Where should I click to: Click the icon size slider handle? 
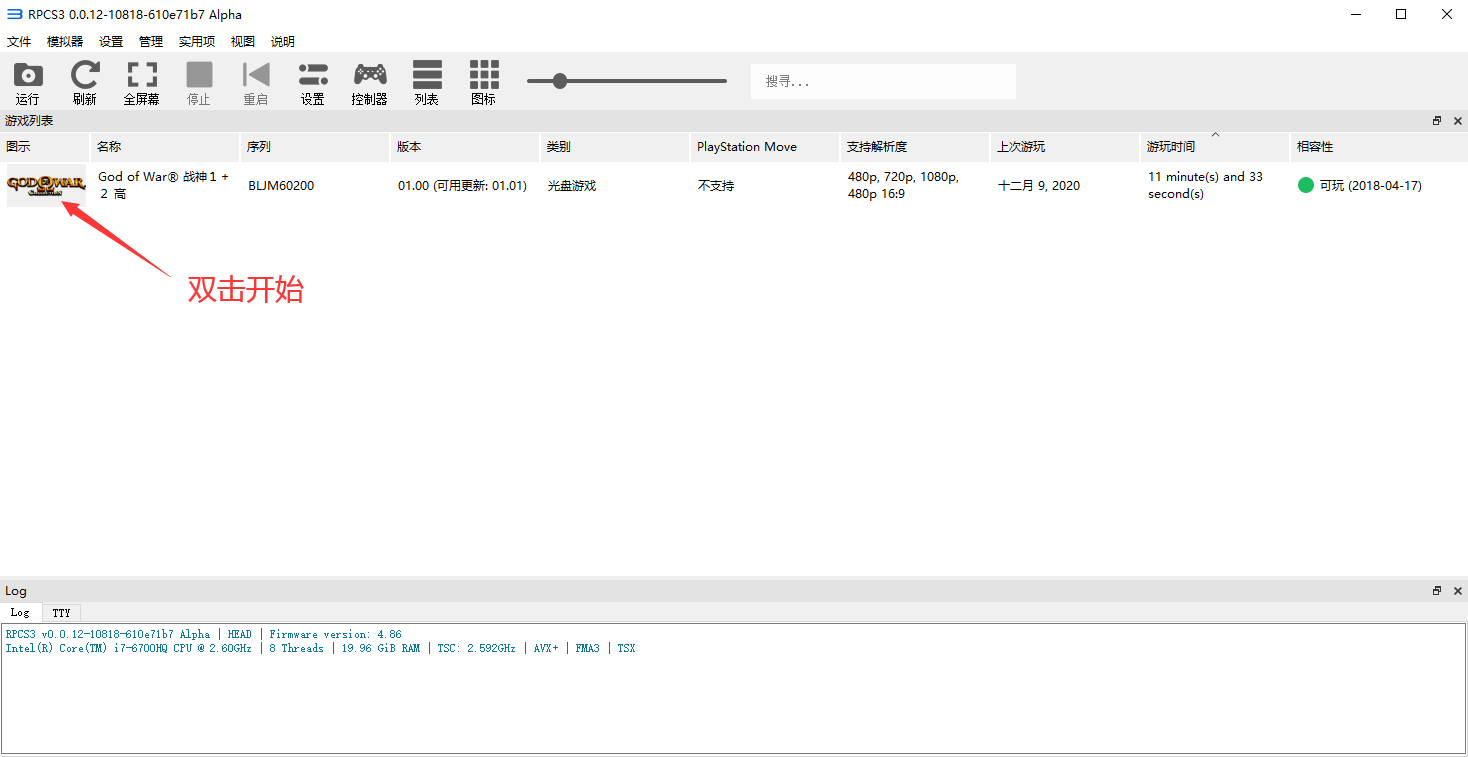[x=560, y=81]
